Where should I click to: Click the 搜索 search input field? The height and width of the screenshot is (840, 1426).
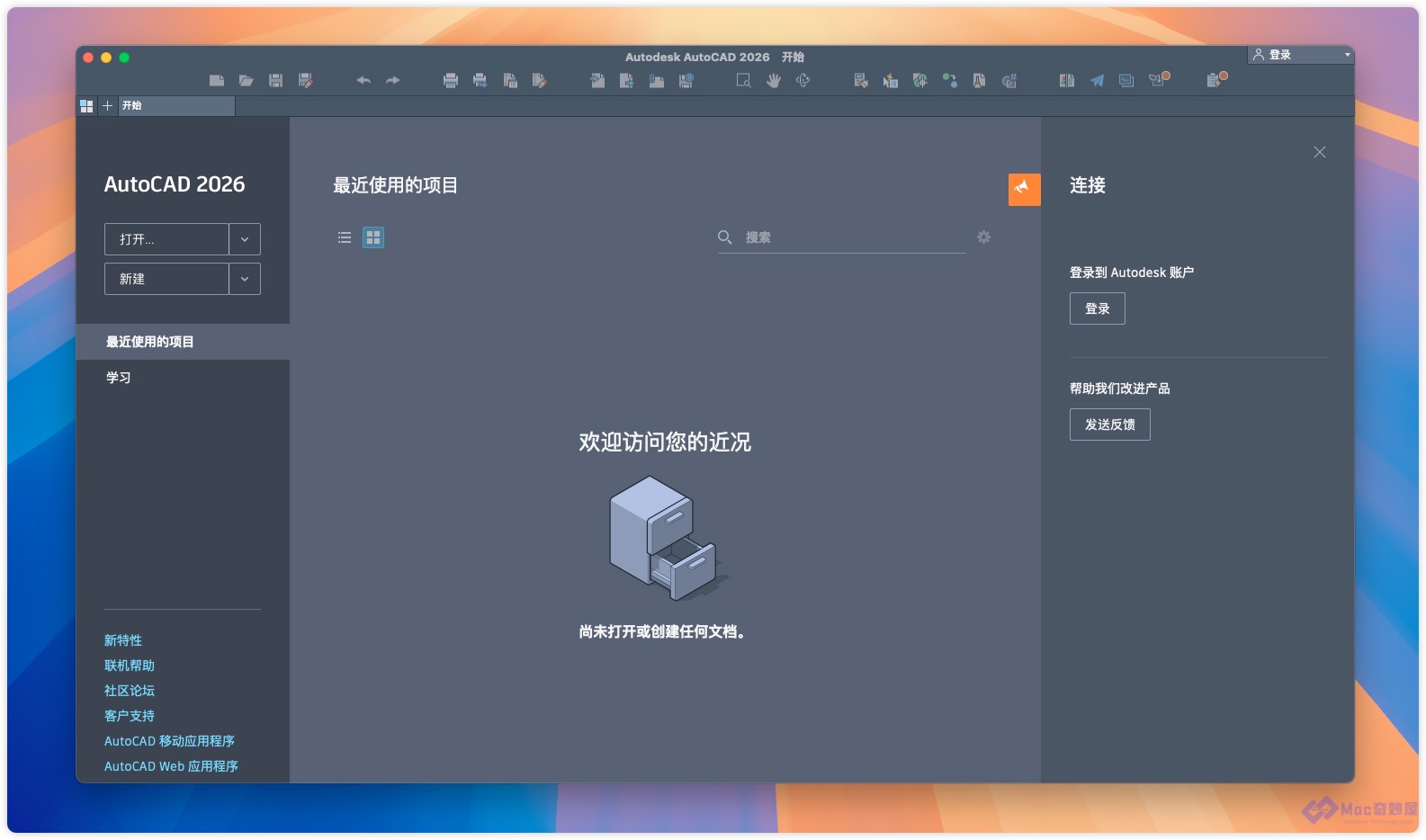[x=842, y=237]
